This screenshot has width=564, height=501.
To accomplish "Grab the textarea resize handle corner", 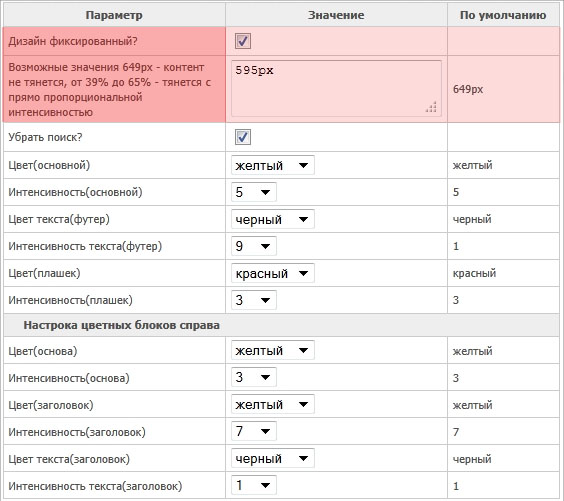I will 431,107.
